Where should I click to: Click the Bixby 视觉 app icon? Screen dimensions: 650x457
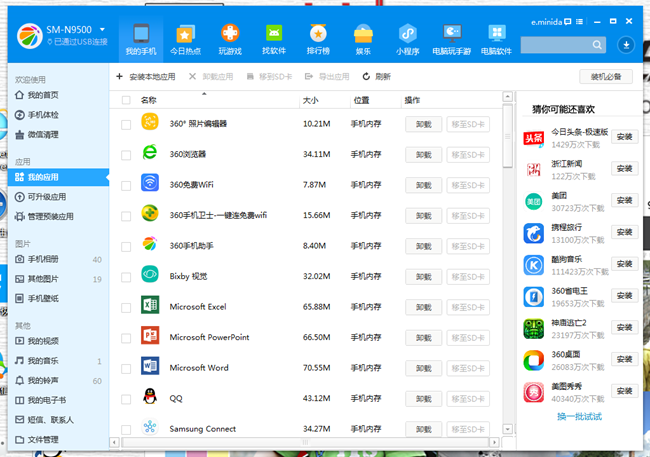[150, 274]
